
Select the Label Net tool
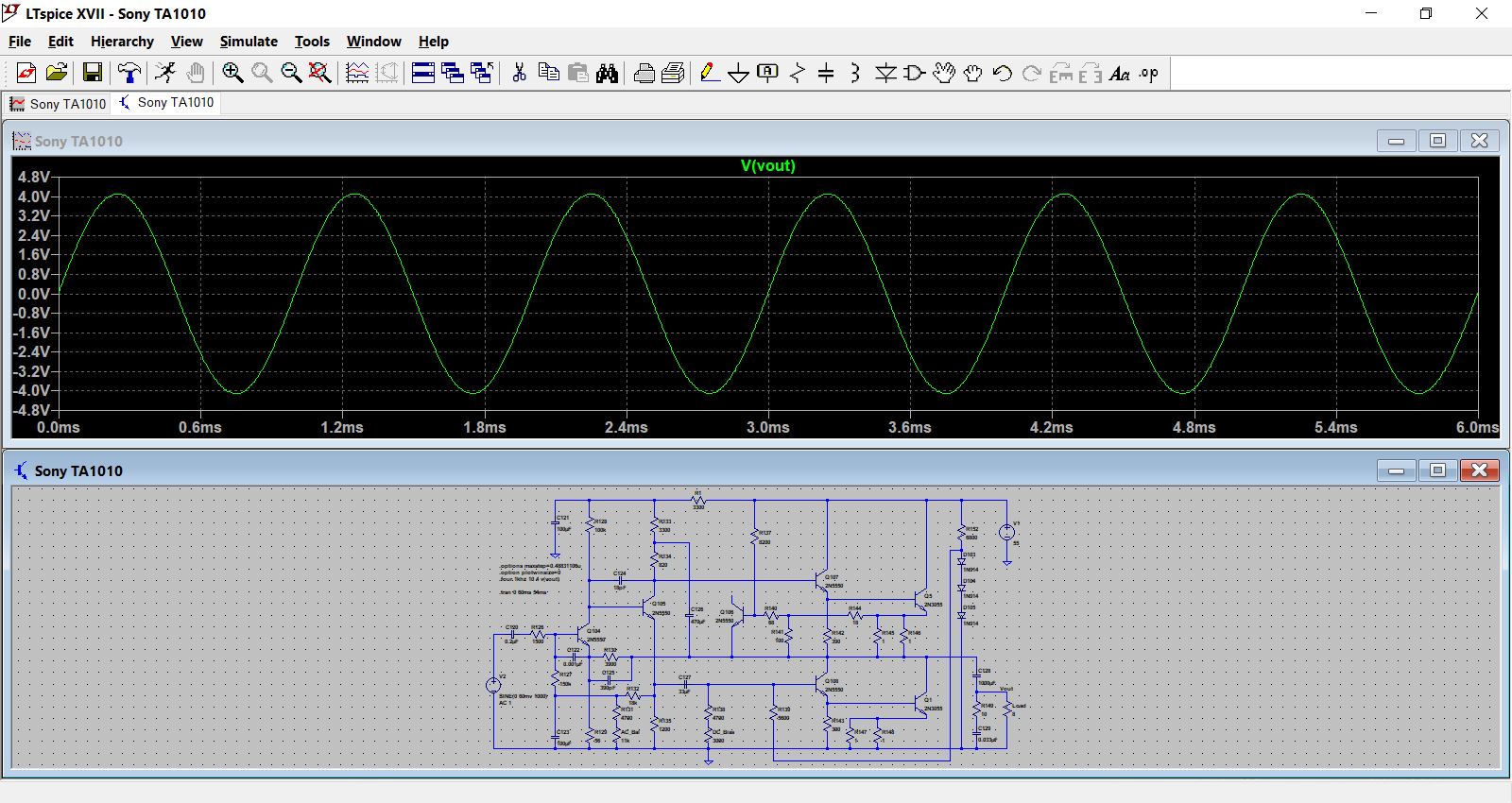pos(768,73)
